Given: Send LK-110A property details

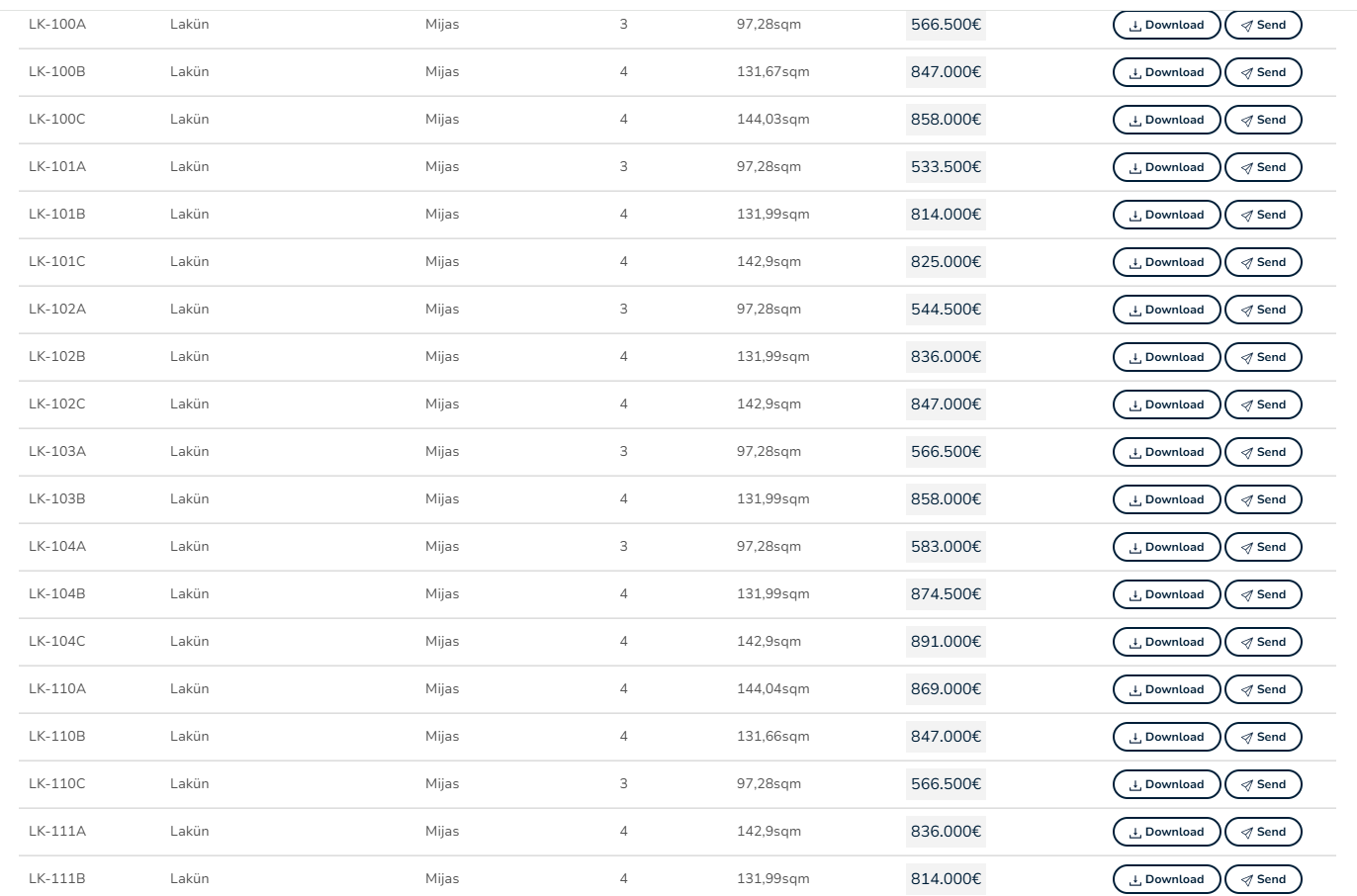Looking at the screenshot, I should (x=1263, y=689).
